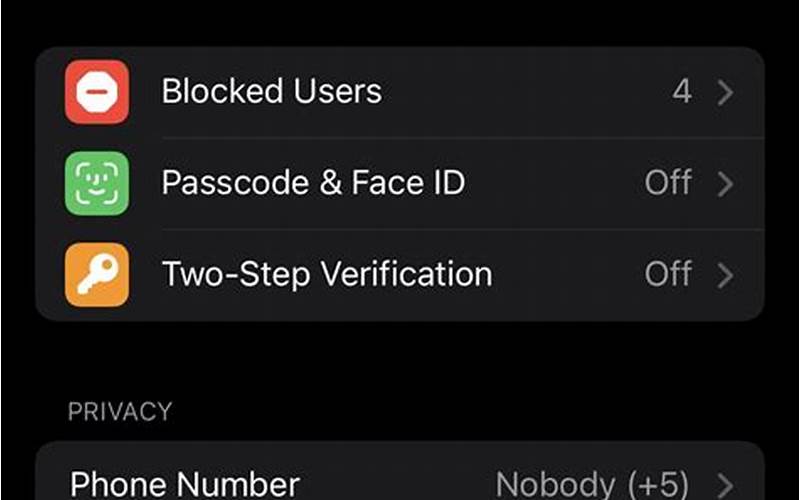Tap the gap between Phone Number and Nobody
The height and width of the screenshot is (500, 800).
(397, 484)
